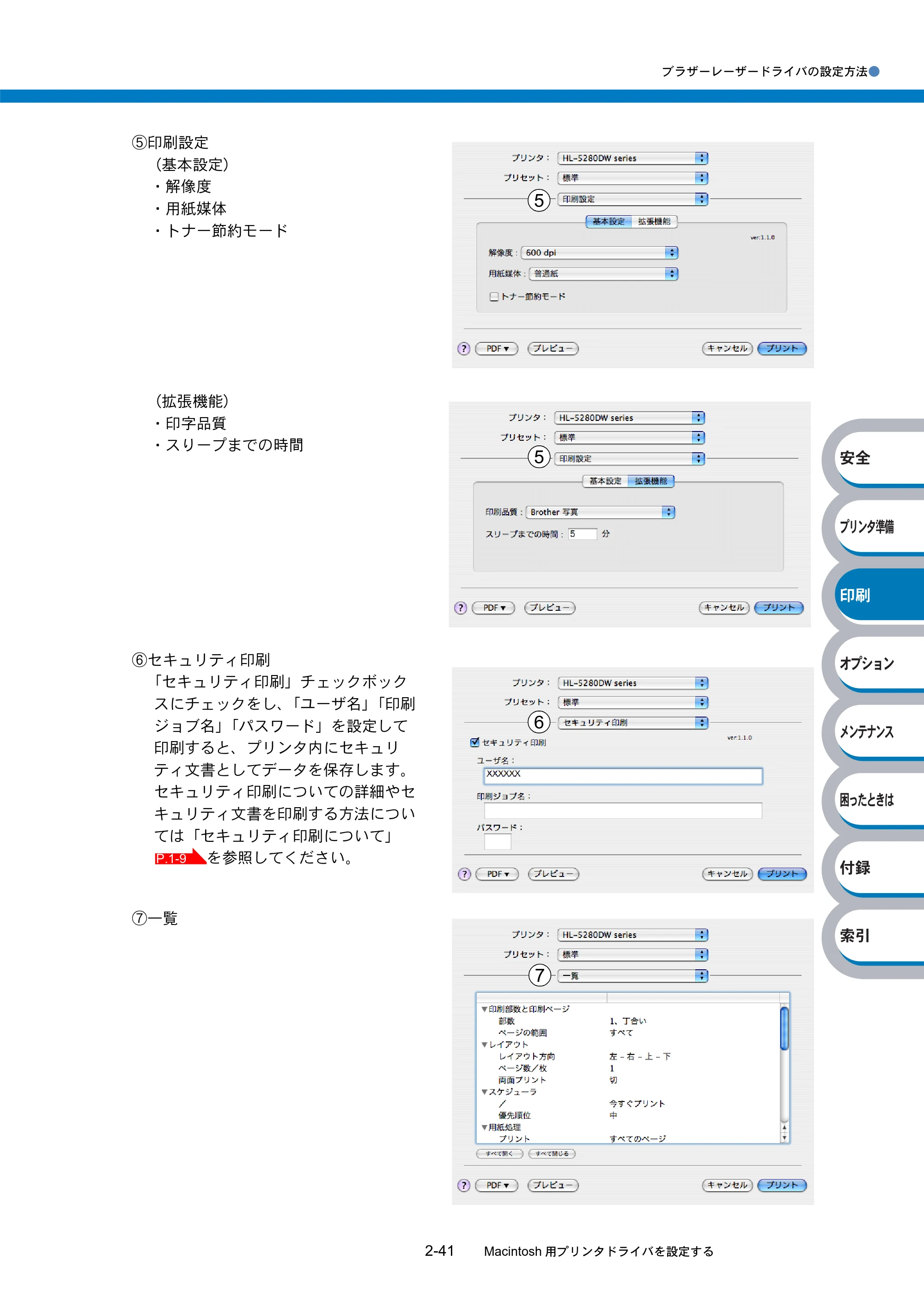Click PDF button in the 一覧 summary dialog
The image size is (924, 1308).
coord(497,1186)
